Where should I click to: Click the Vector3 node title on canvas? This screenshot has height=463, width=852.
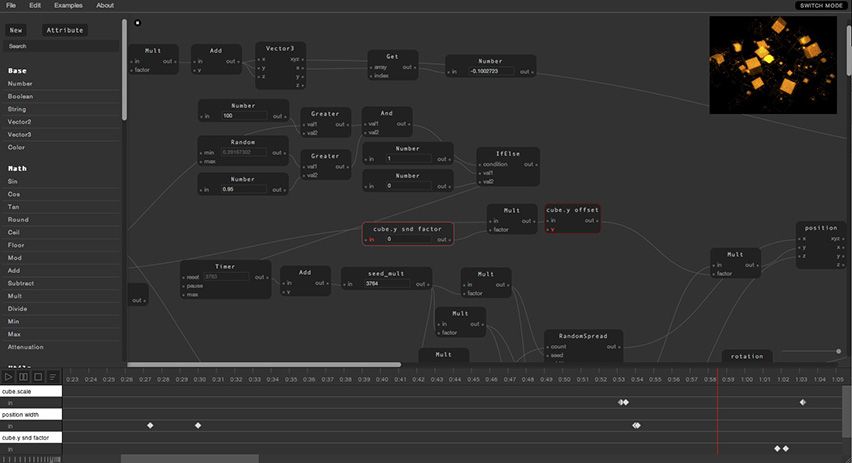coord(280,48)
